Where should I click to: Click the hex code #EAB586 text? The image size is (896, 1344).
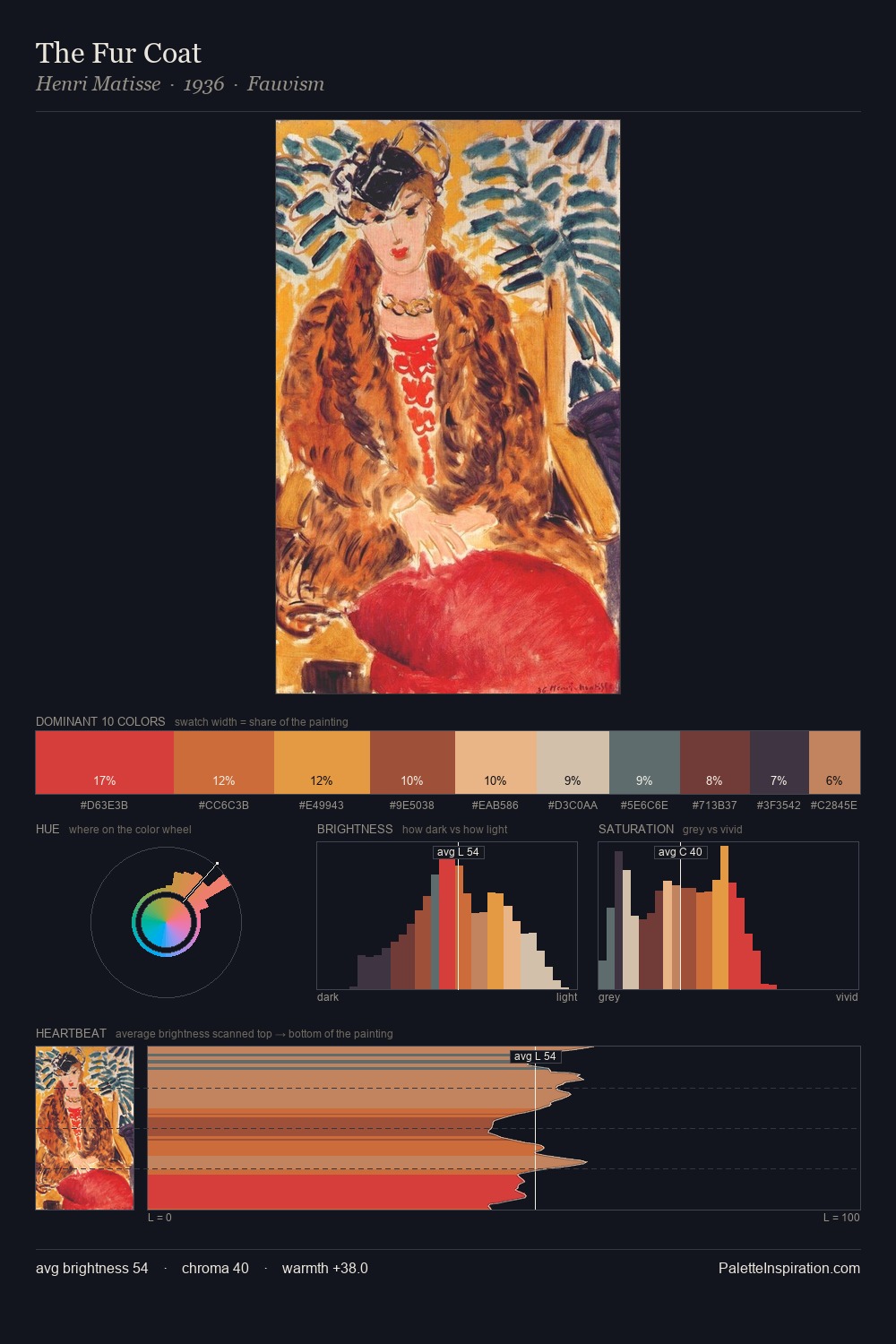tap(495, 806)
